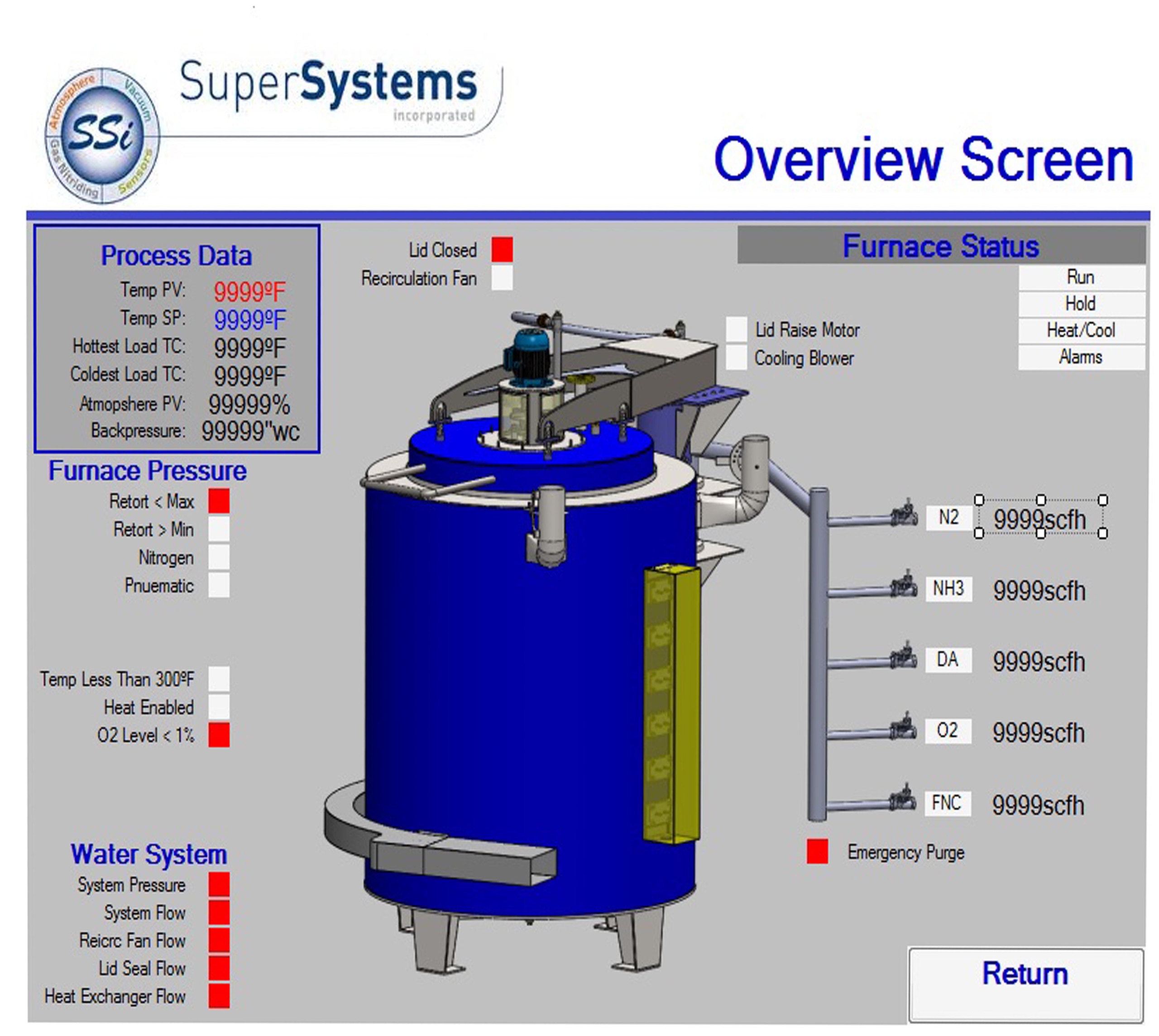Click the FNC gas label box

(948, 803)
